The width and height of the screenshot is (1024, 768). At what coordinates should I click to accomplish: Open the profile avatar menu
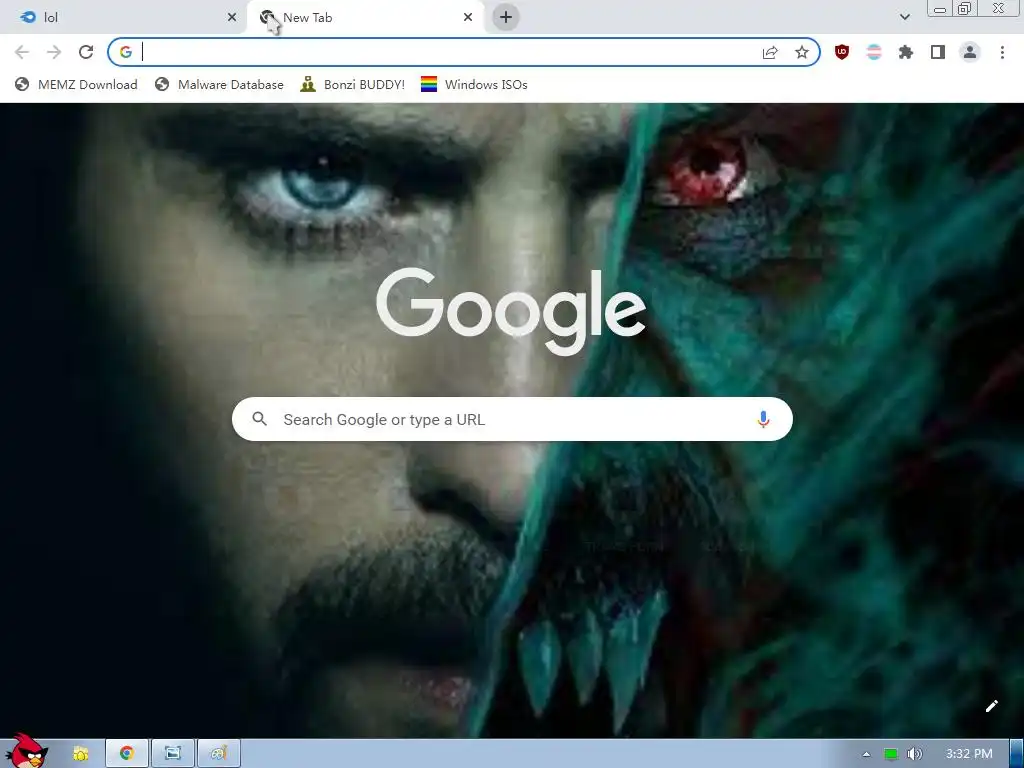click(970, 52)
